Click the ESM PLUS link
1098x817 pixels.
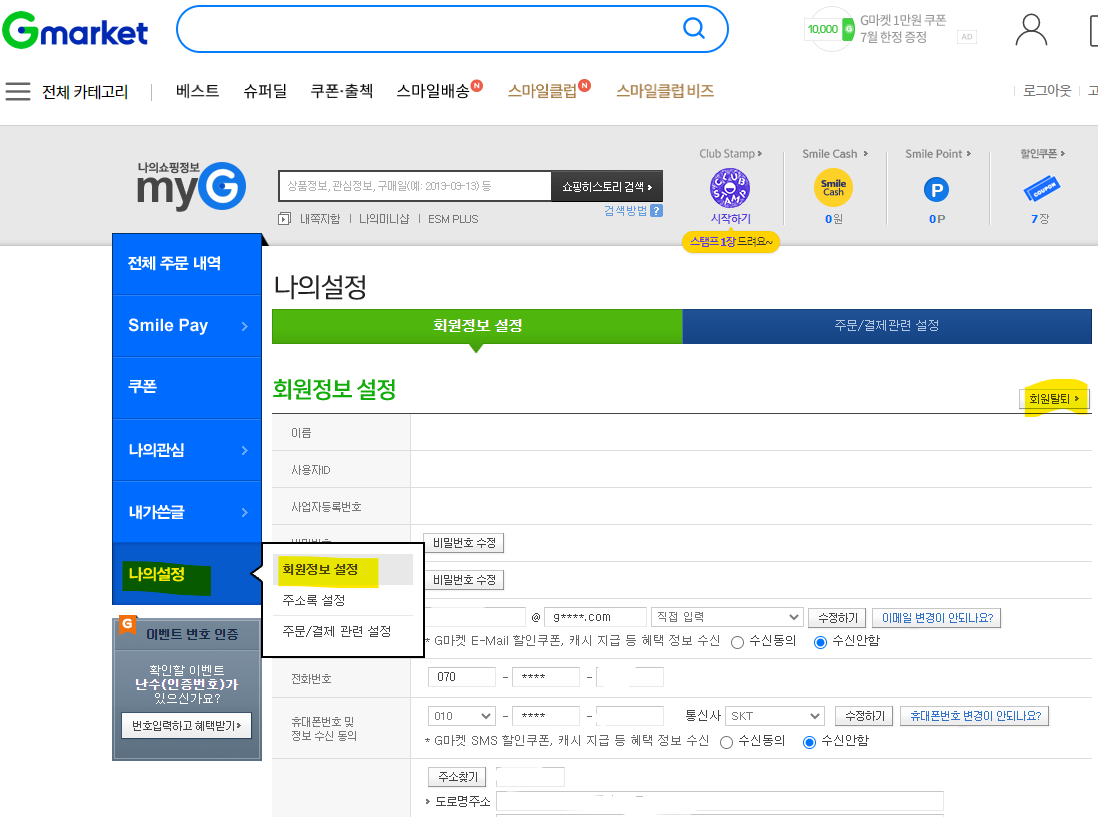pos(453,219)
